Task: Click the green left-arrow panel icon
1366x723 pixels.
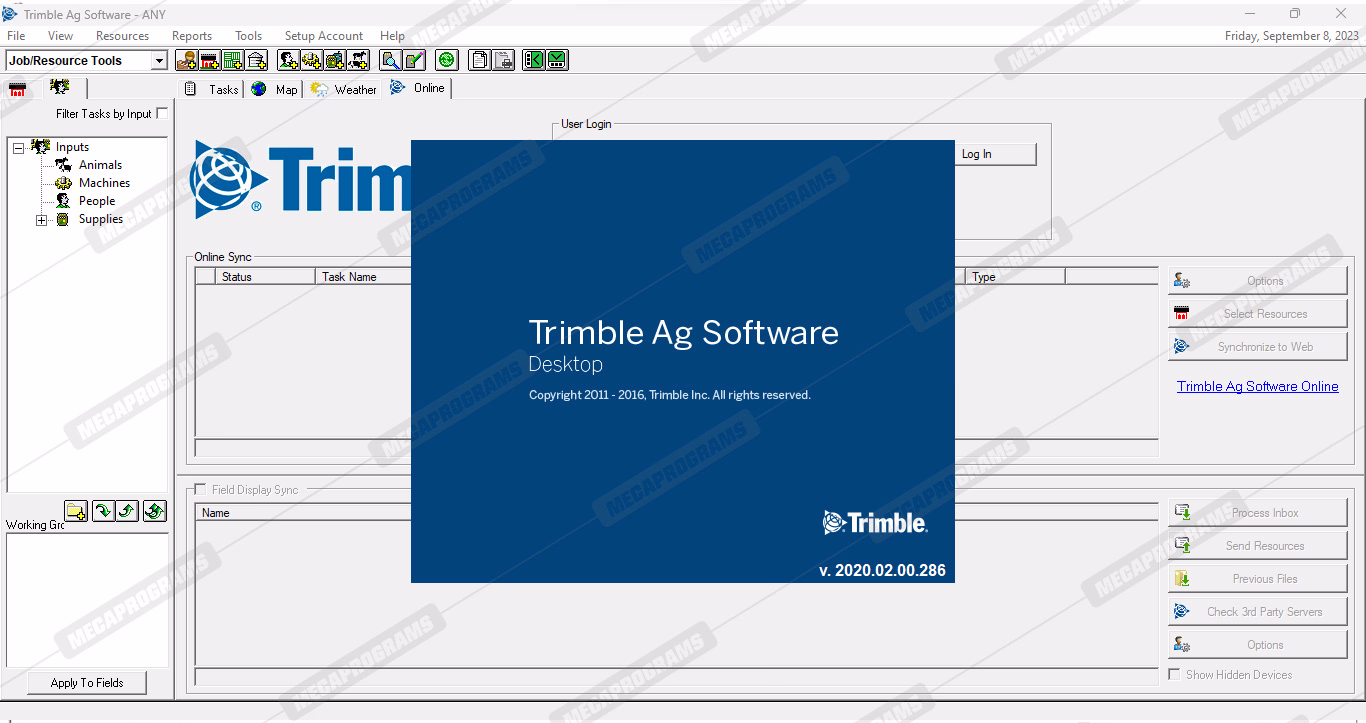Action: tap(534, 60)
